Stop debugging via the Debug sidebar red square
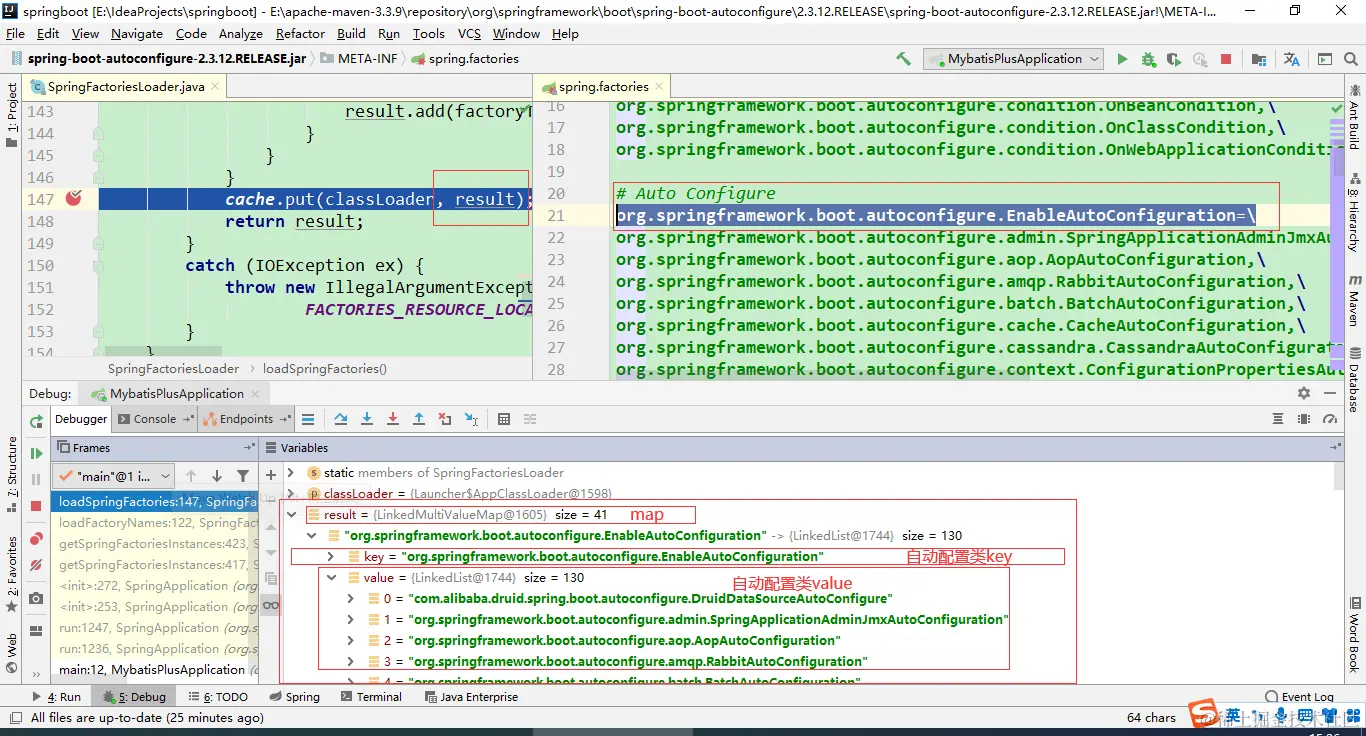Image resolution: width=1366 pixels, height=736 pixels. point(36,506)
